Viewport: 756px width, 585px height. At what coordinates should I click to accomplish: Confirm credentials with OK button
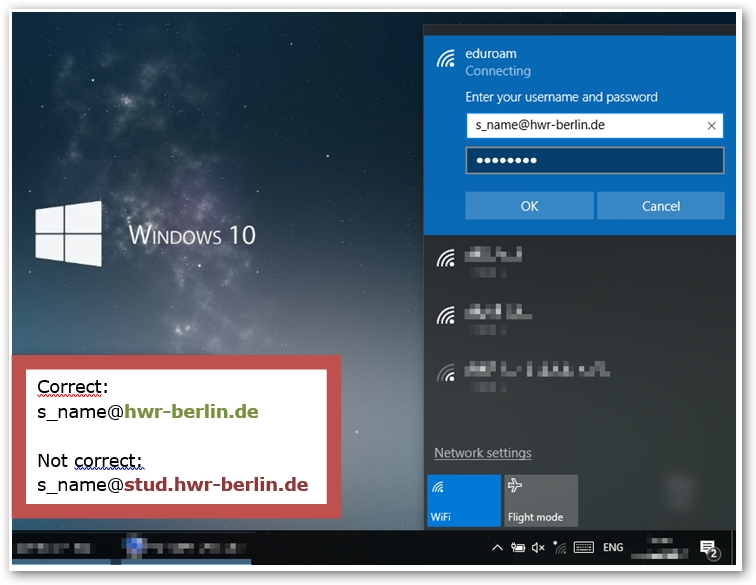529,206
